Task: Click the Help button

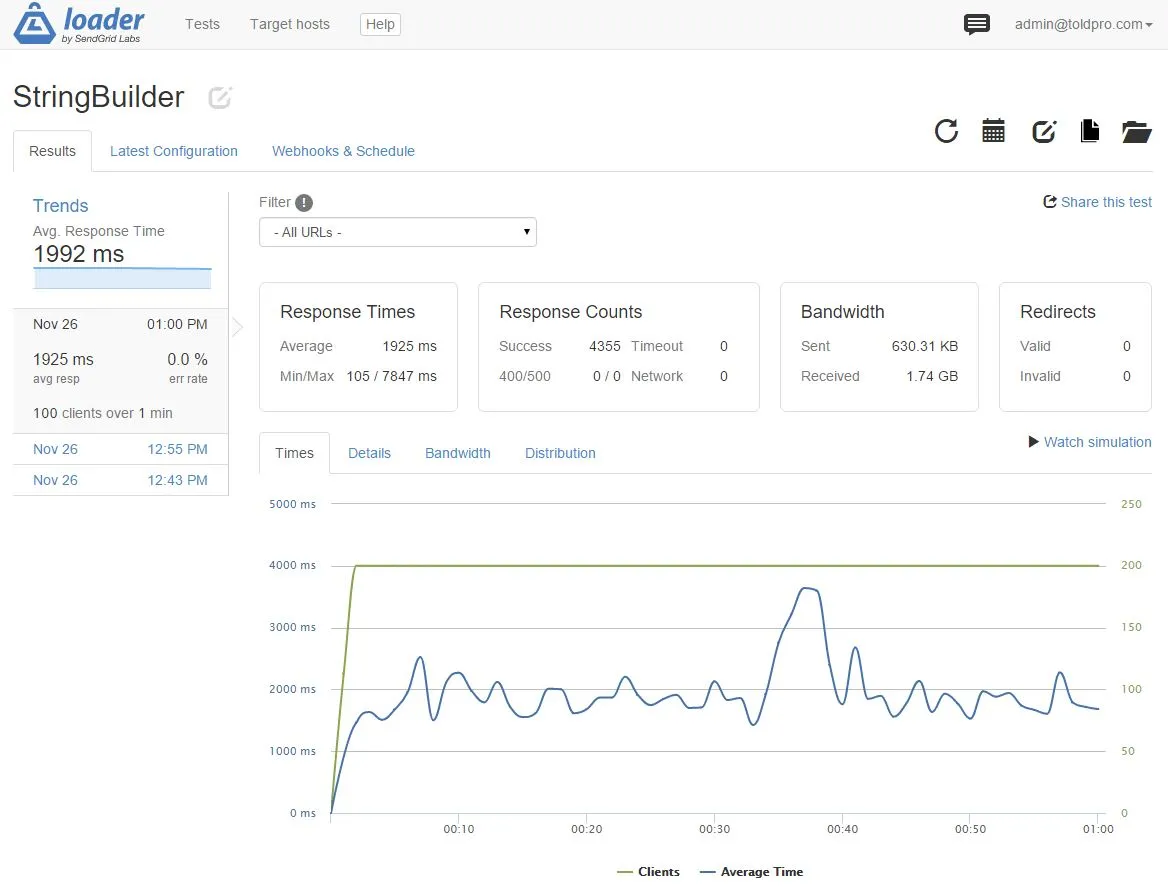Action: (380, 25)
